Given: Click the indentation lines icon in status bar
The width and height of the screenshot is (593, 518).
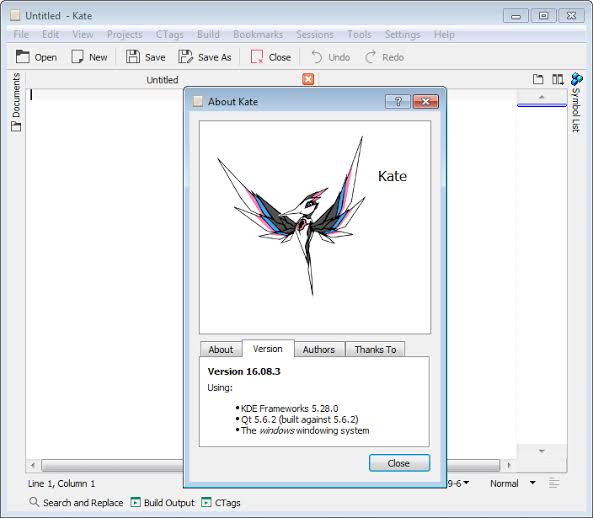Looking at the screenshot, I should pos(554,483).
